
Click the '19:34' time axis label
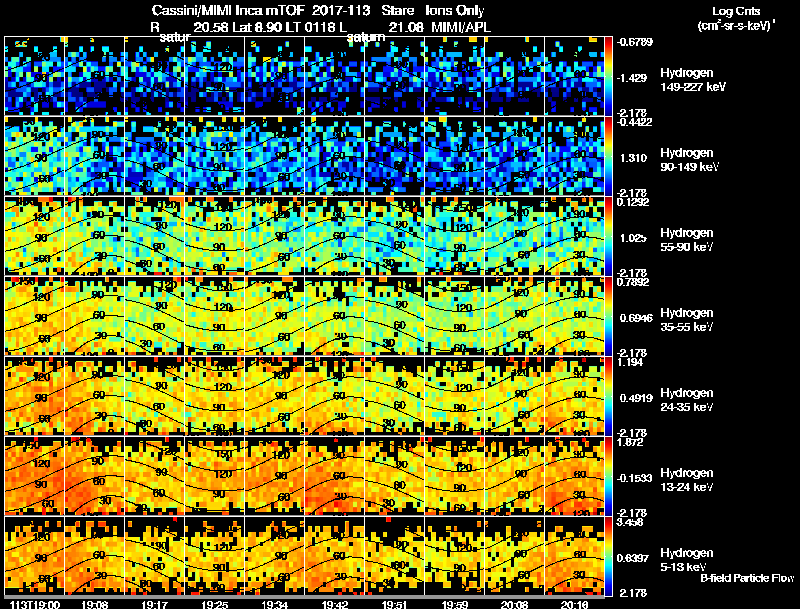(275, 604)
